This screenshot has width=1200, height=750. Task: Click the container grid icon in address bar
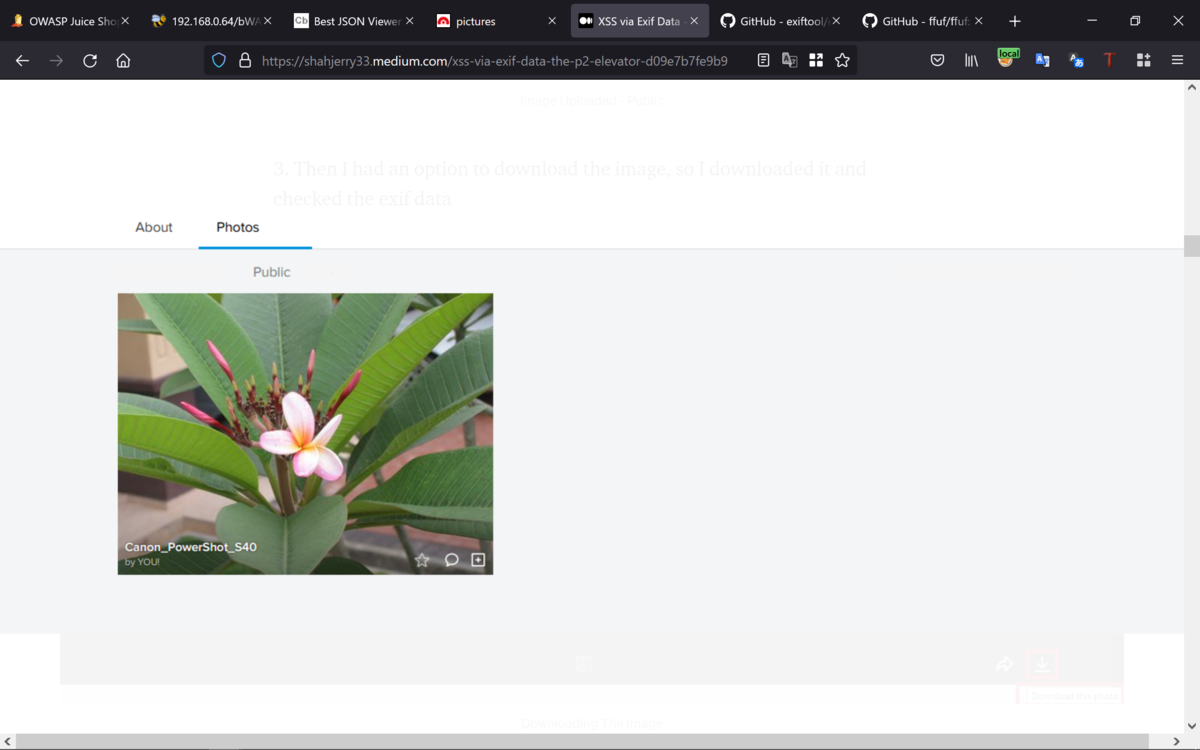point(816,61)
